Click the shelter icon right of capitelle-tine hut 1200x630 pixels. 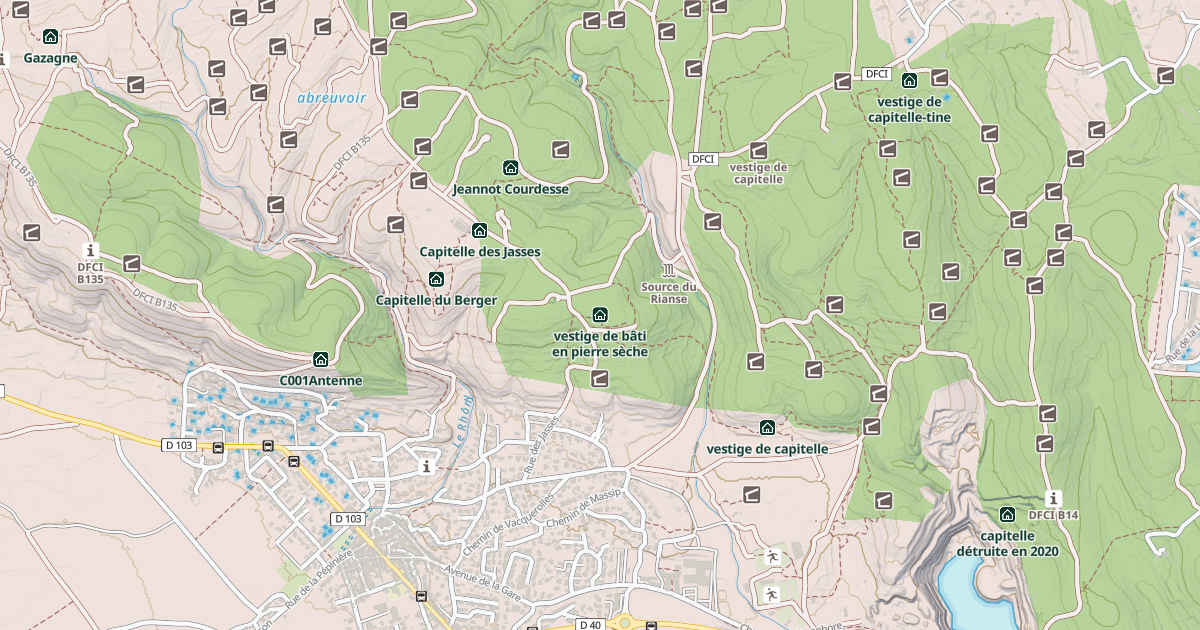coord(940,77)
